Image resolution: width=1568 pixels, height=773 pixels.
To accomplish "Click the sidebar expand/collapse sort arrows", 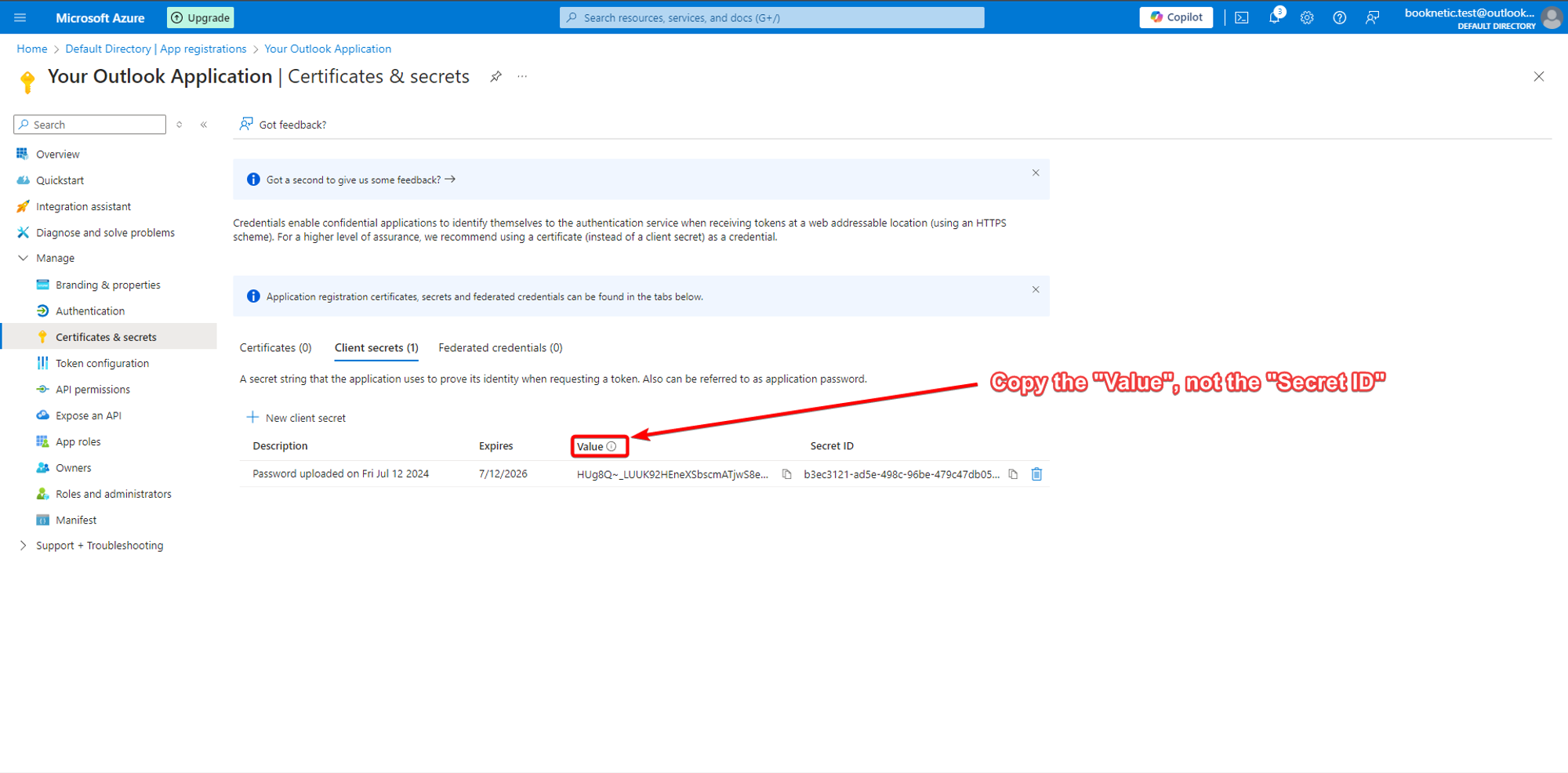I will coord(180,125).
